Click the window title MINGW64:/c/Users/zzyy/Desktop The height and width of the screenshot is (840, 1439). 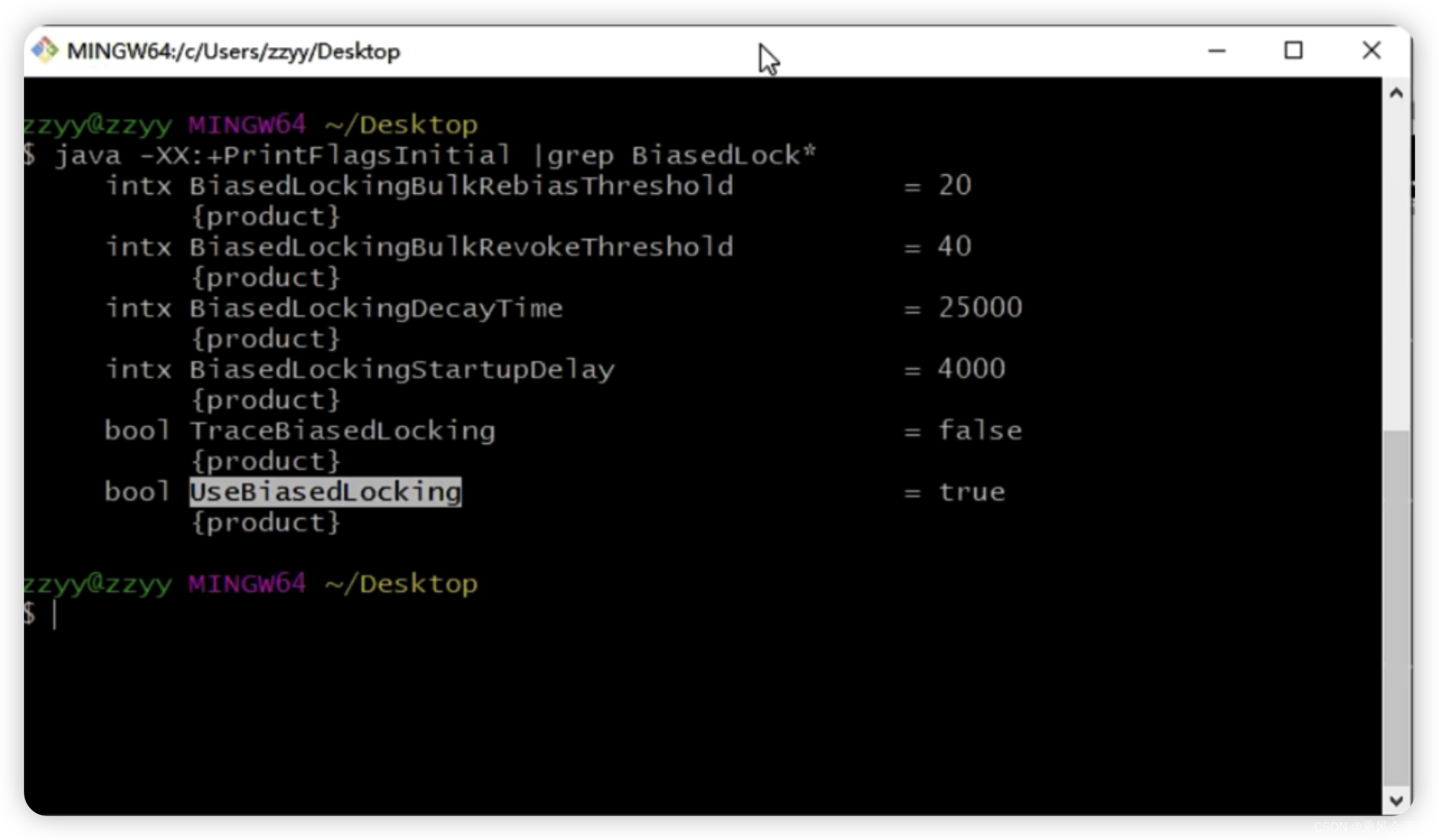234,51
